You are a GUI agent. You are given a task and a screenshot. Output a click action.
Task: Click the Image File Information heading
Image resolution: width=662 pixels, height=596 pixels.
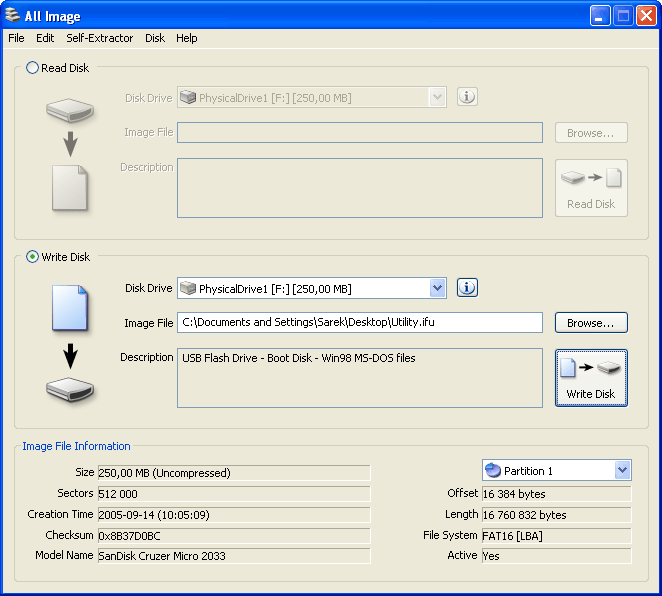click(x=76, y=446)
